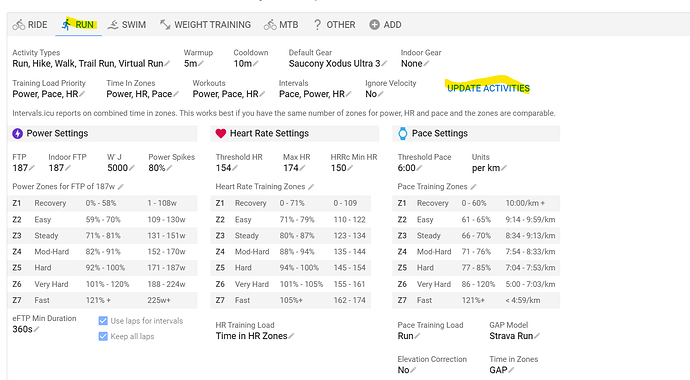
Task: Open the WEIGHT TRAINING tab
Action: (x=205, y=25)
